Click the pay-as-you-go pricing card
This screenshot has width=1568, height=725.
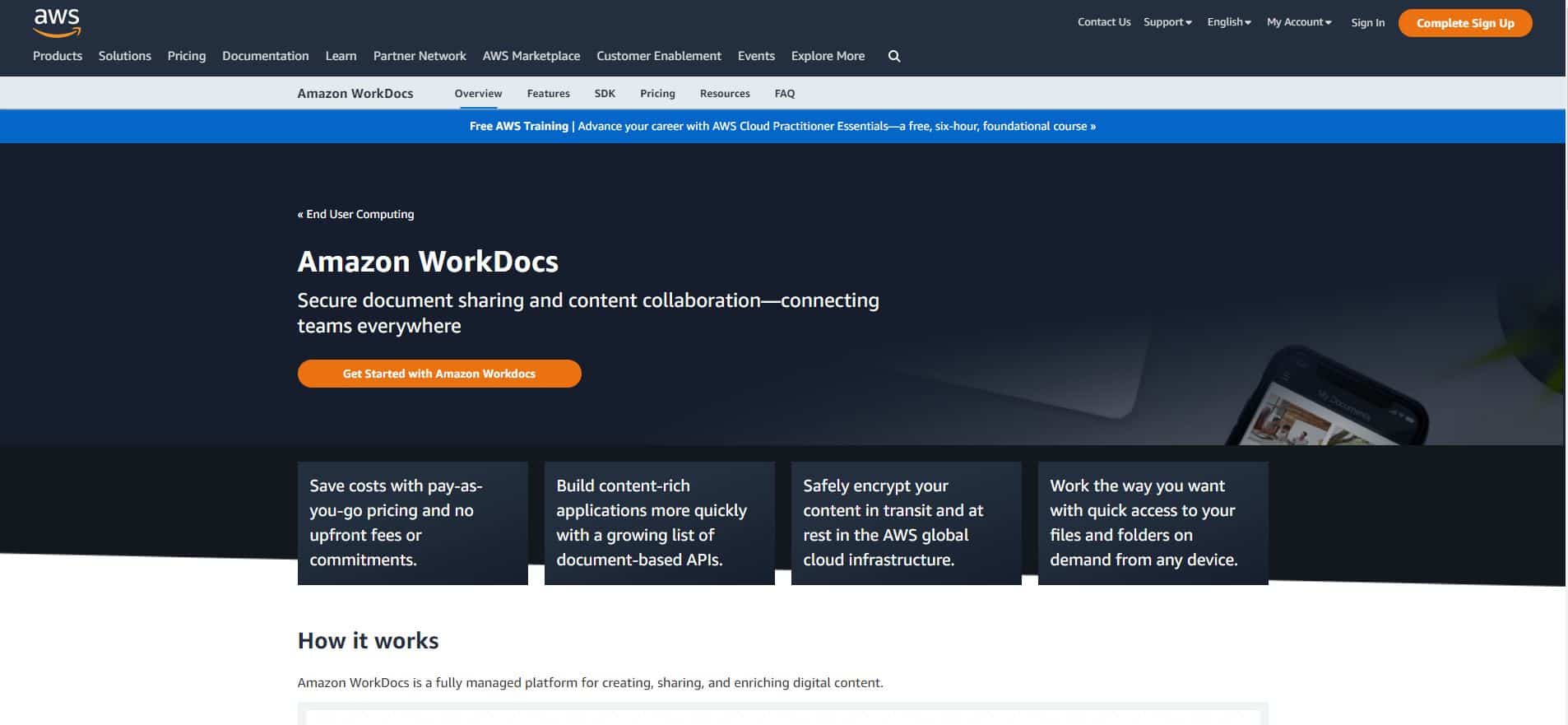point(413,523)
